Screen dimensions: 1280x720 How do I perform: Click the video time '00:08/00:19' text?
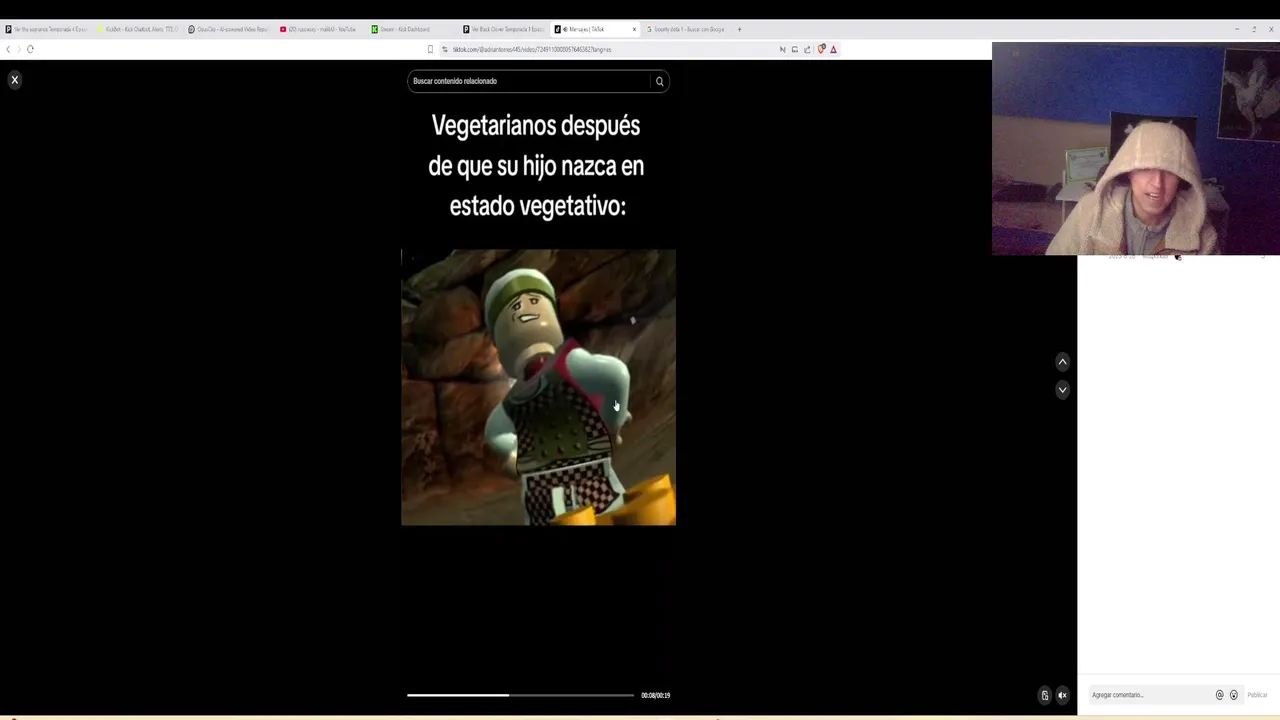point(655,695)
